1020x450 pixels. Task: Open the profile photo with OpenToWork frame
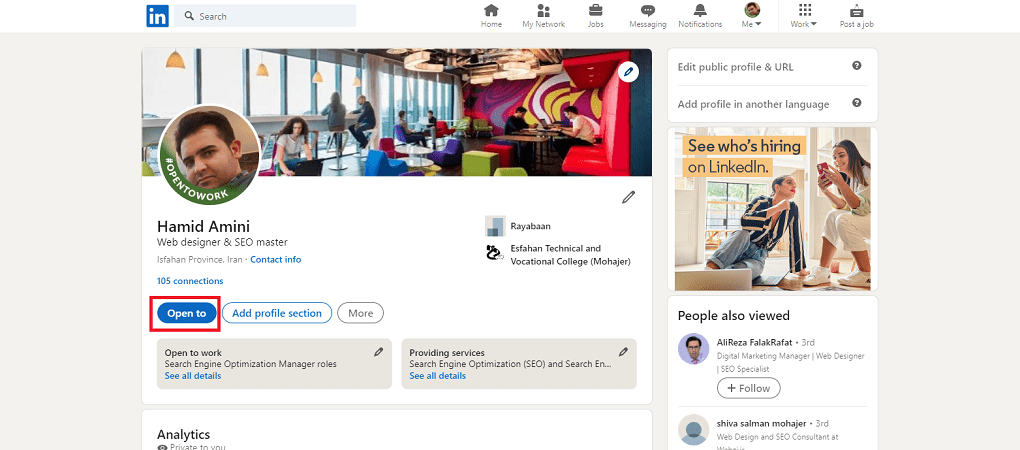[x=209, y=155]
